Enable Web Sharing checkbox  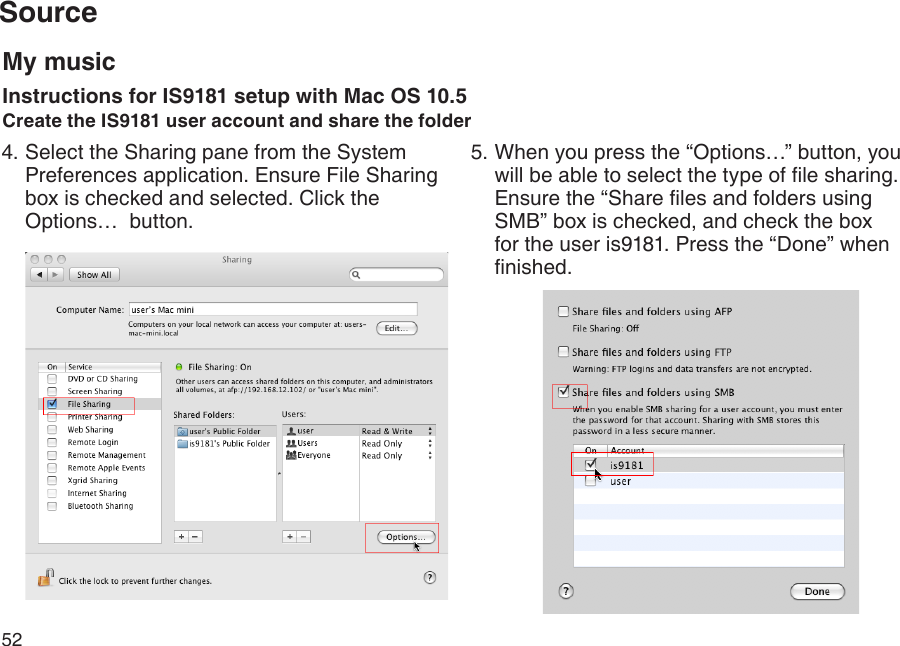click(52, 430)
